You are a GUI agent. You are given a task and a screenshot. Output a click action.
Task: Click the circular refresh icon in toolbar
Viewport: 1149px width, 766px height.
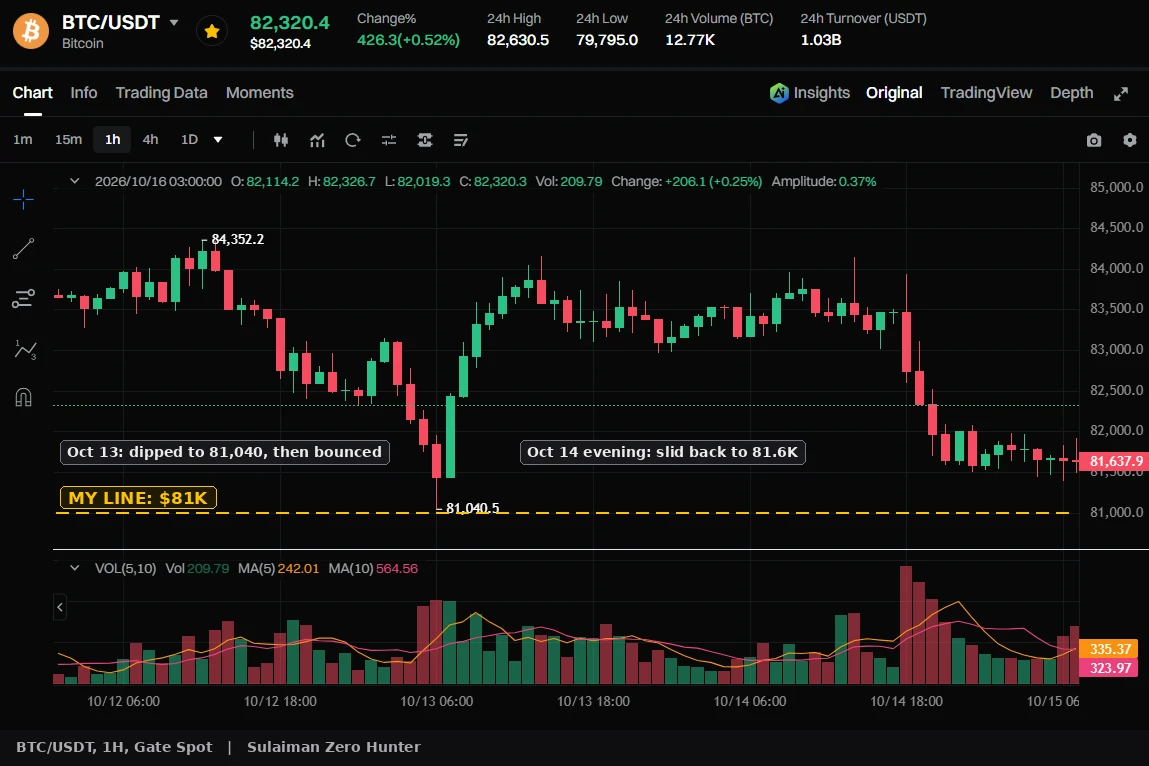point(352,140)
